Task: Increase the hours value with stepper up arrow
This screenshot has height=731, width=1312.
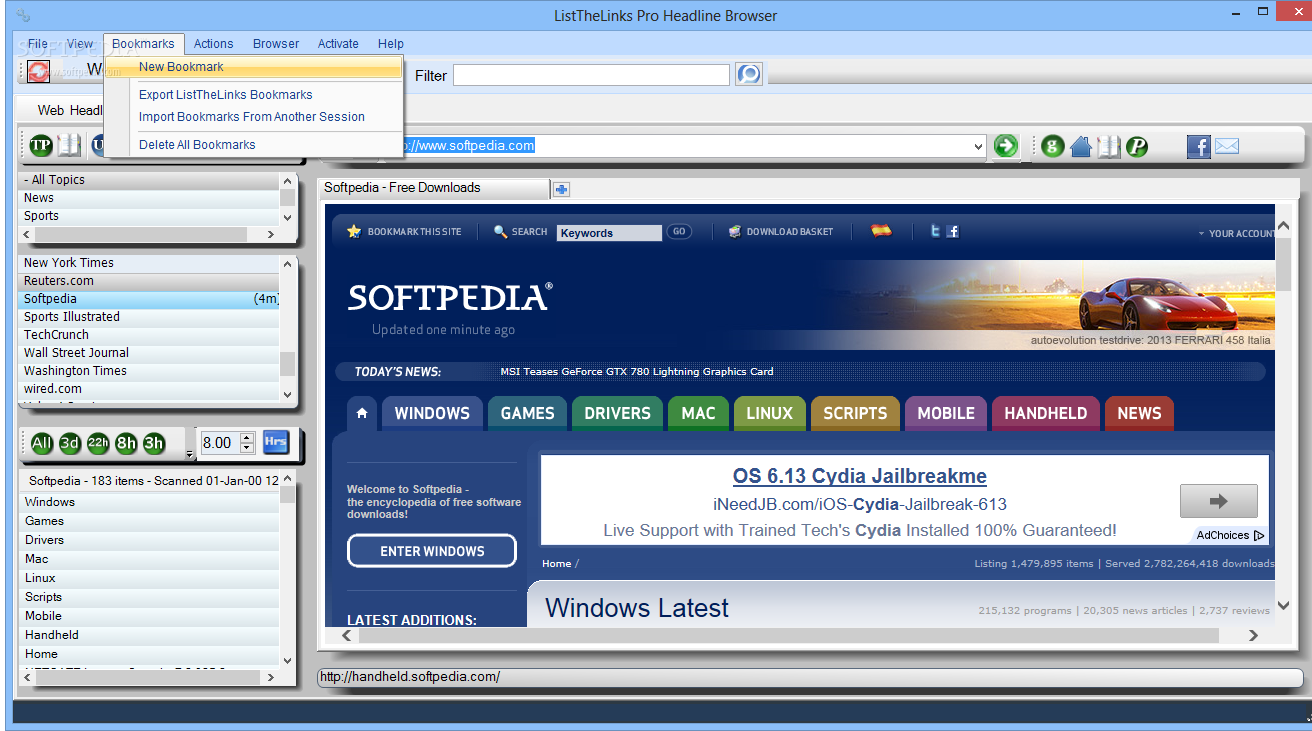Action: pos(247,437)
